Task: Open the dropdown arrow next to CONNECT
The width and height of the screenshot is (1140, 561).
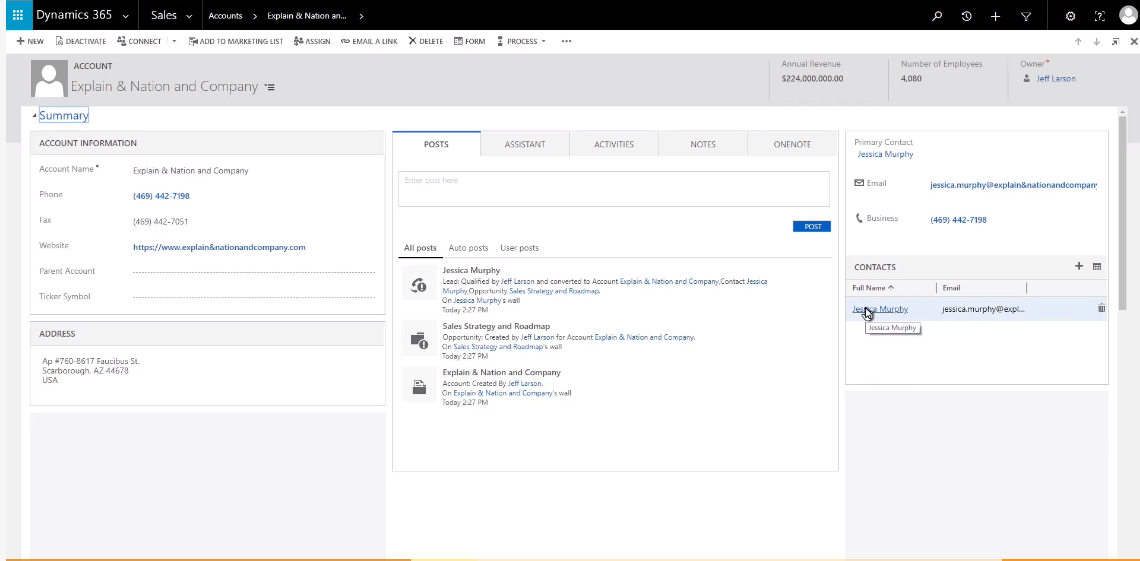Action: pyautogui.click(x=174, y=41)
